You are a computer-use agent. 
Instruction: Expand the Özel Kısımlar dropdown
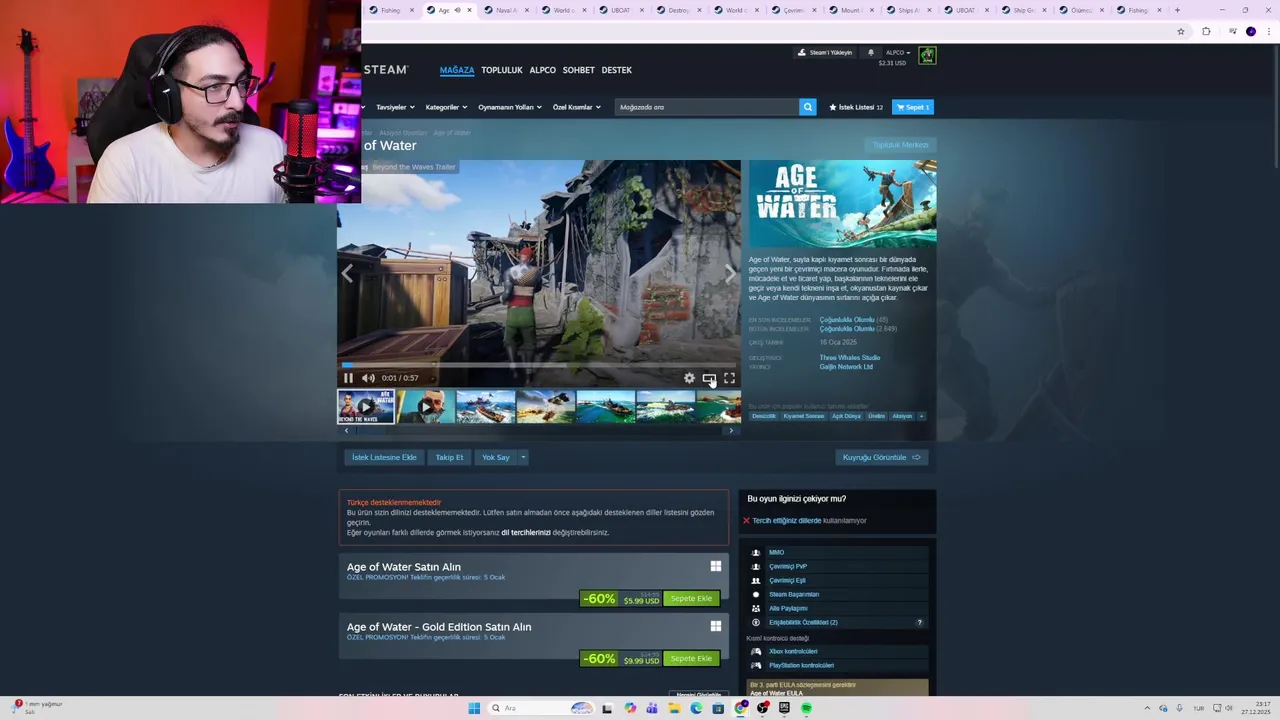pos(577,107)
